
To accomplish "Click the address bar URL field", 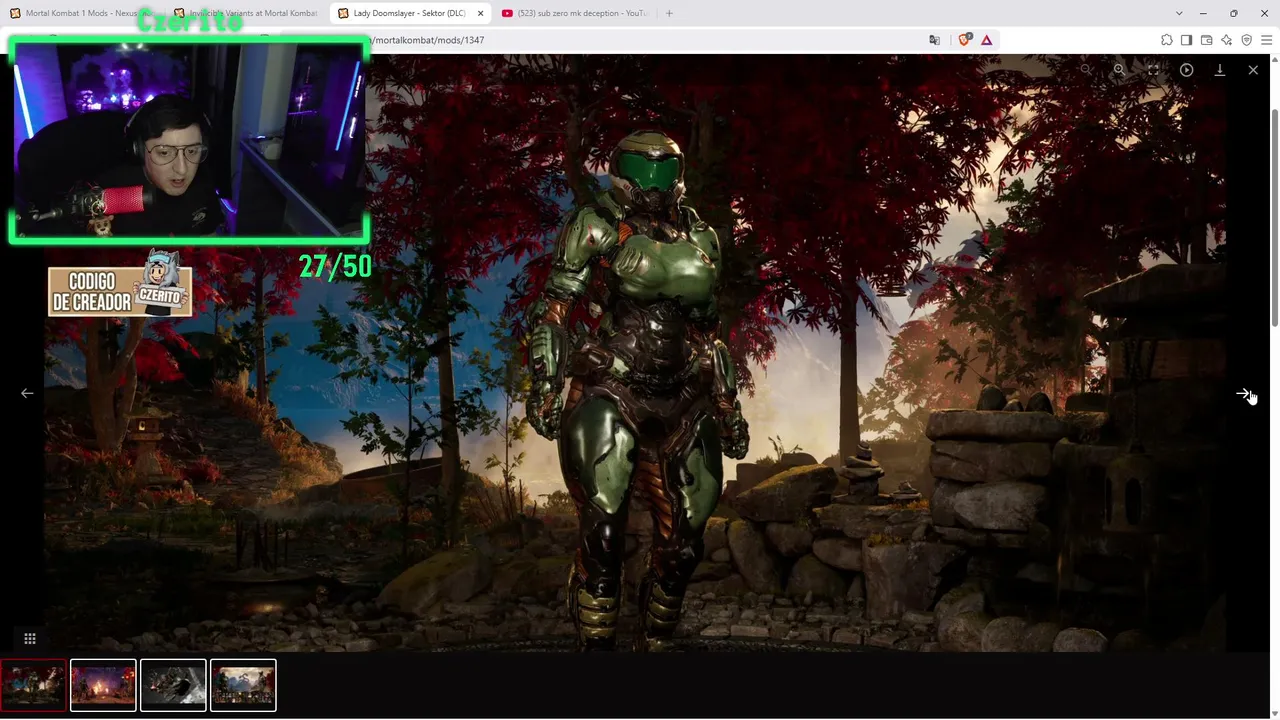I will 640,40.
